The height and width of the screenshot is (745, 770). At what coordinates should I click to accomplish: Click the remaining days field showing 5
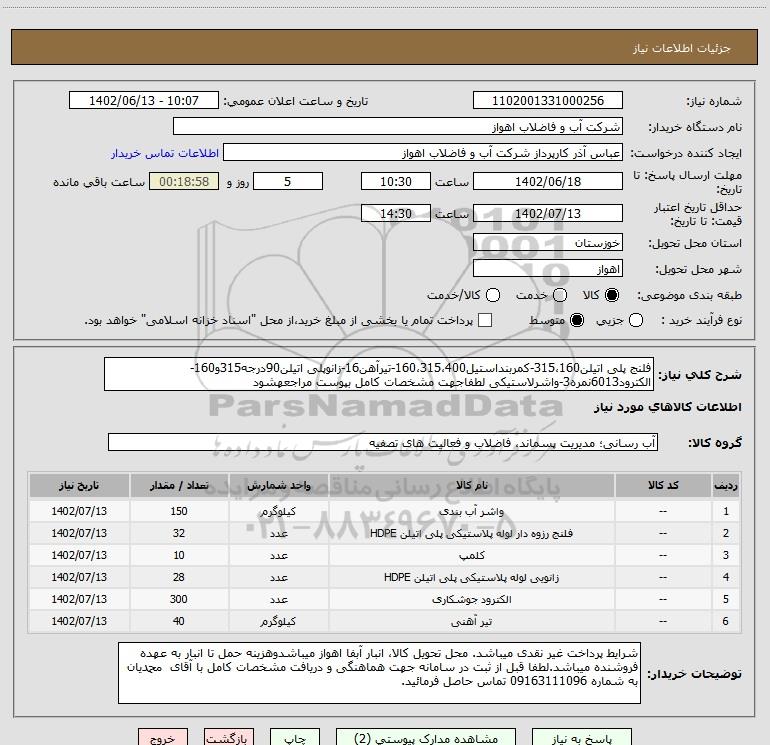point(288,181)
